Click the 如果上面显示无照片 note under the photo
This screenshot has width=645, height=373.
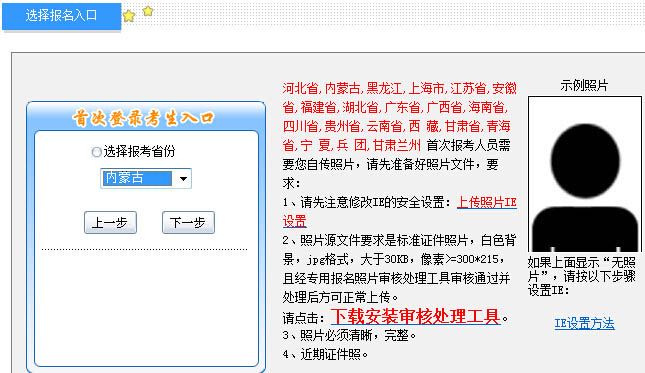tap(582, 276)
